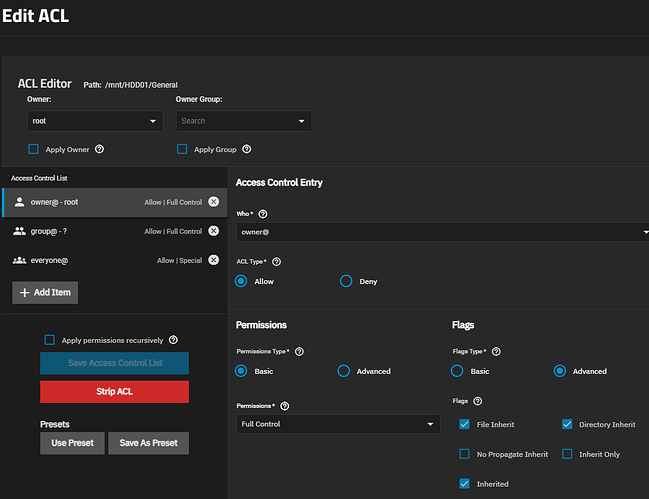Choose Basic flags type

(457, 371)
